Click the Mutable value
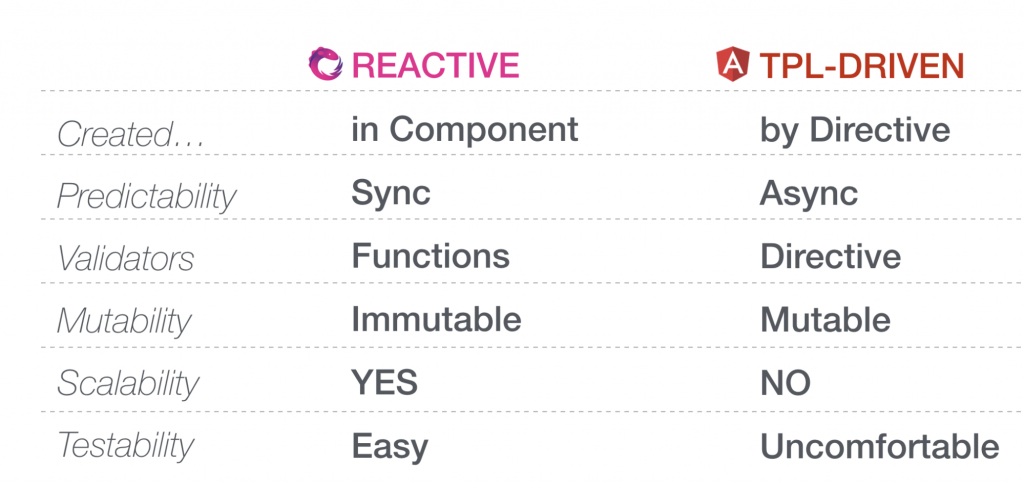1024x482 pixels. tap(825, 319)
